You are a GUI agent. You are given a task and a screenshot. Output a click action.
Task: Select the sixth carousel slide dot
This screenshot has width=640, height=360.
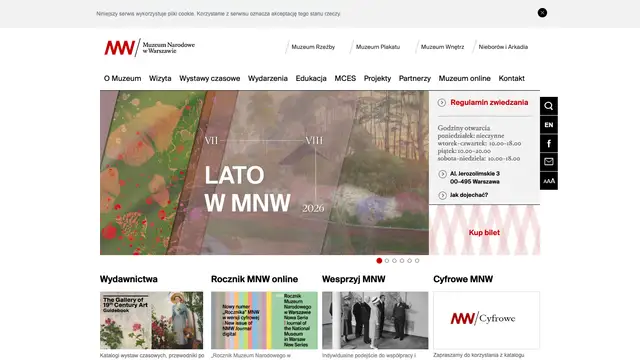coord(417,261)
